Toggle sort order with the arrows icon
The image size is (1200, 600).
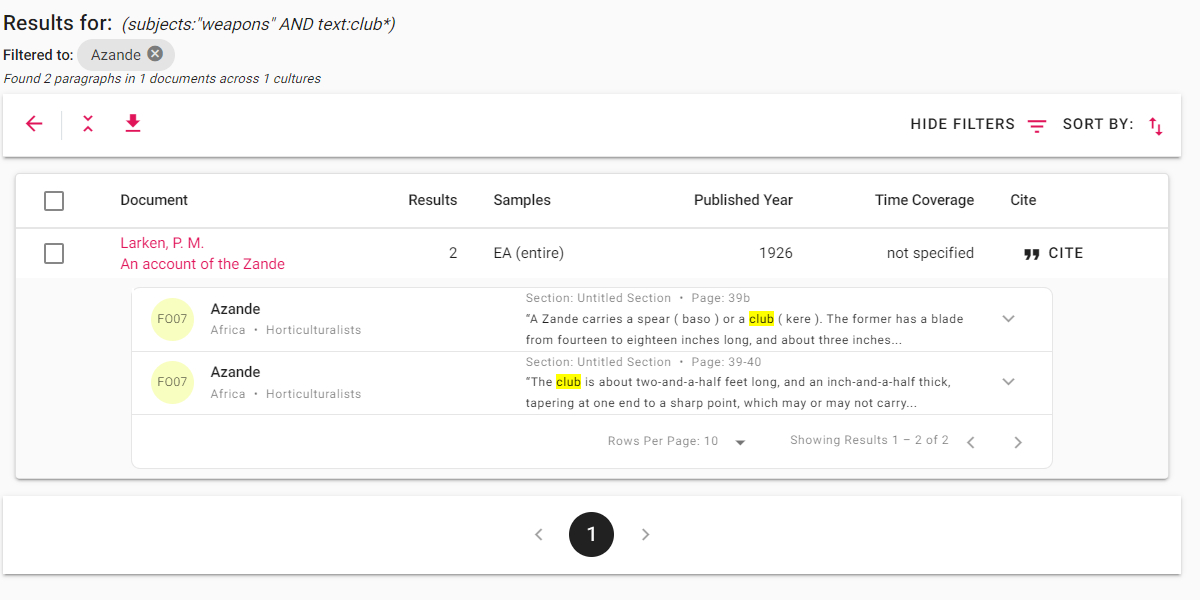1156,125
